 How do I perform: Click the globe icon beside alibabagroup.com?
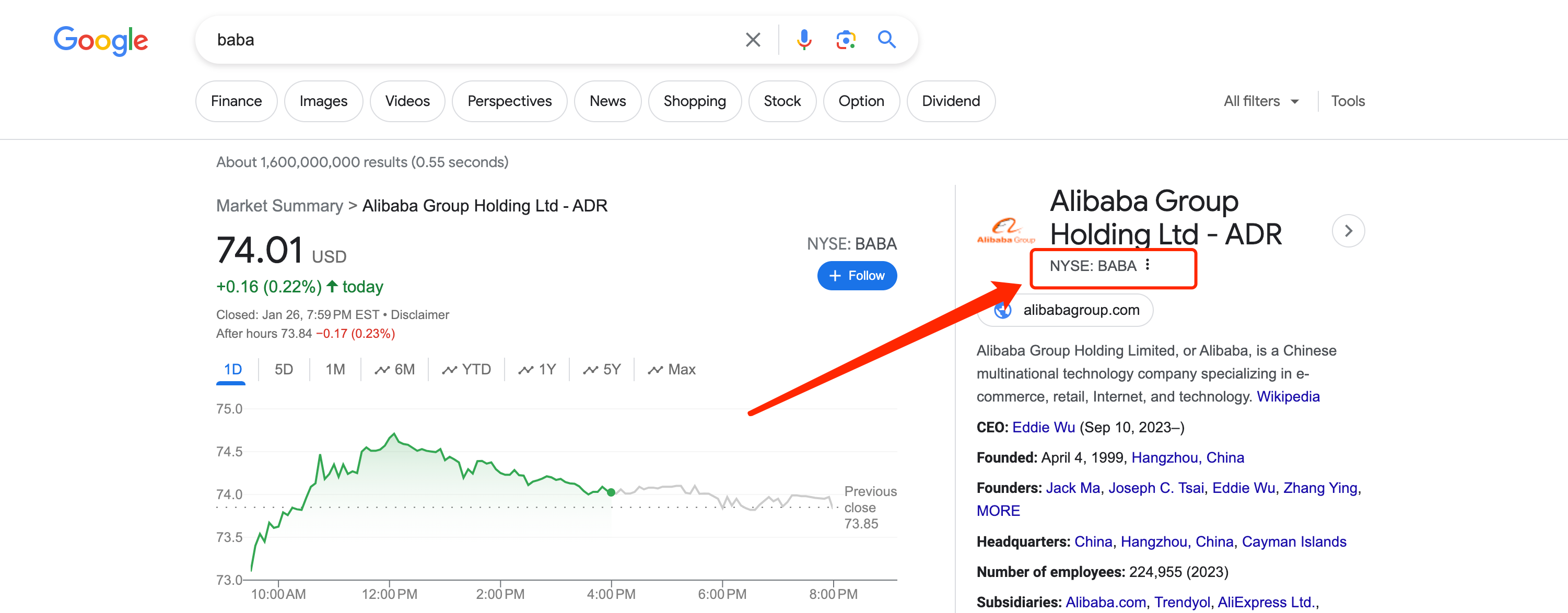pyautogui.click(x=1002, y=311)
